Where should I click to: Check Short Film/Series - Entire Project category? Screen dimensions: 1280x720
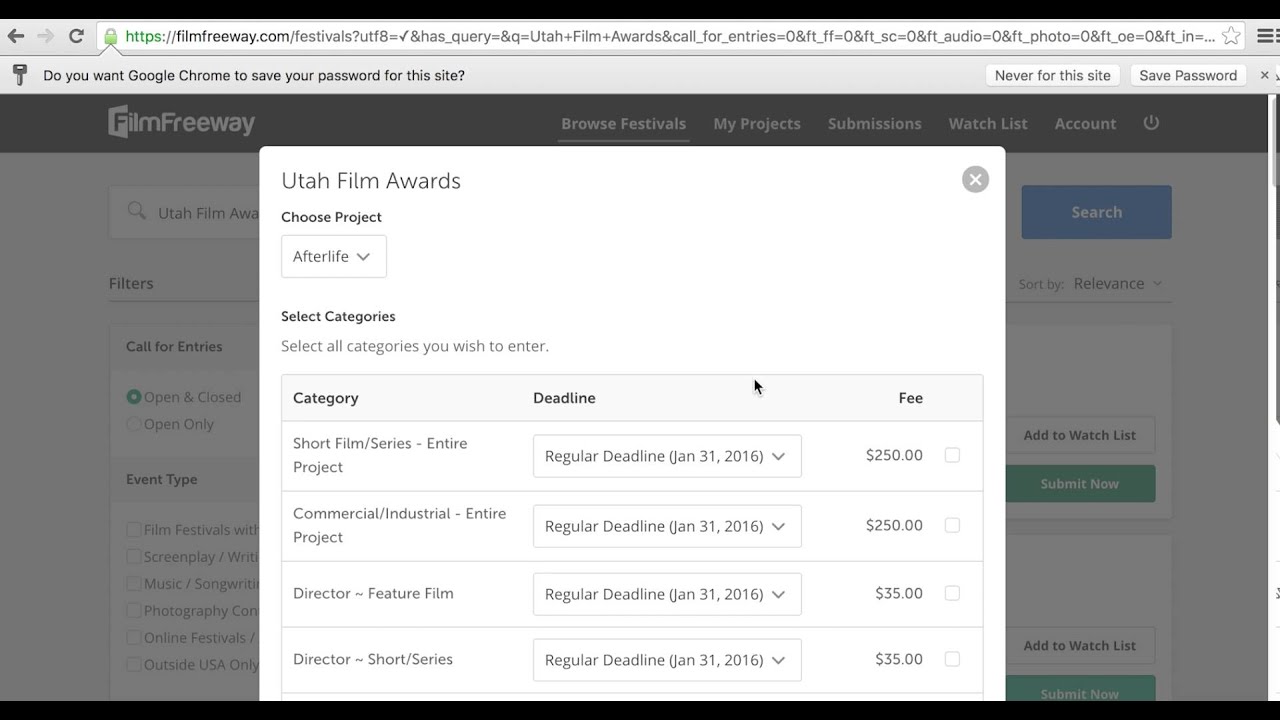click(x=952, y=455)
